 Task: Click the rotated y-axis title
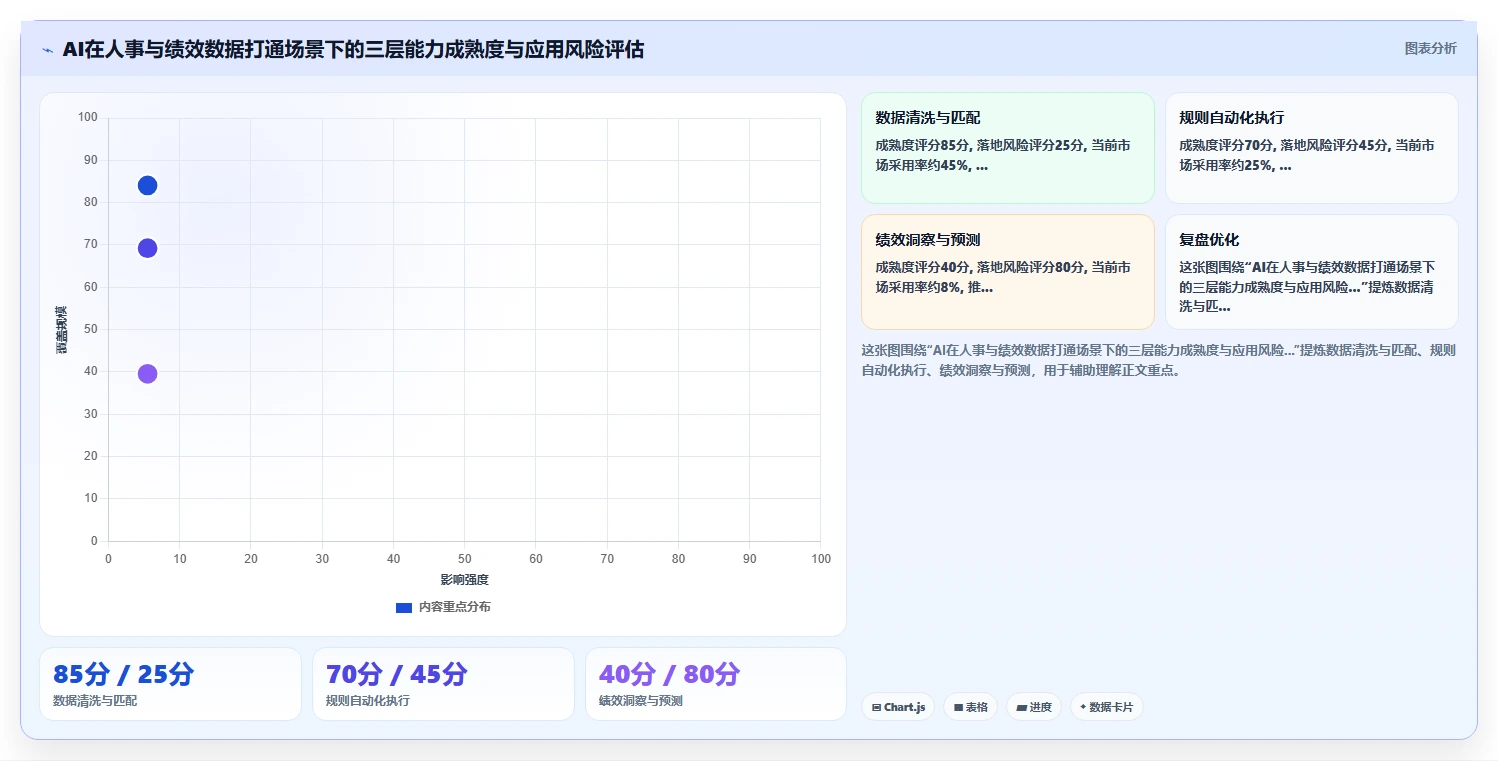click(61, 329)
